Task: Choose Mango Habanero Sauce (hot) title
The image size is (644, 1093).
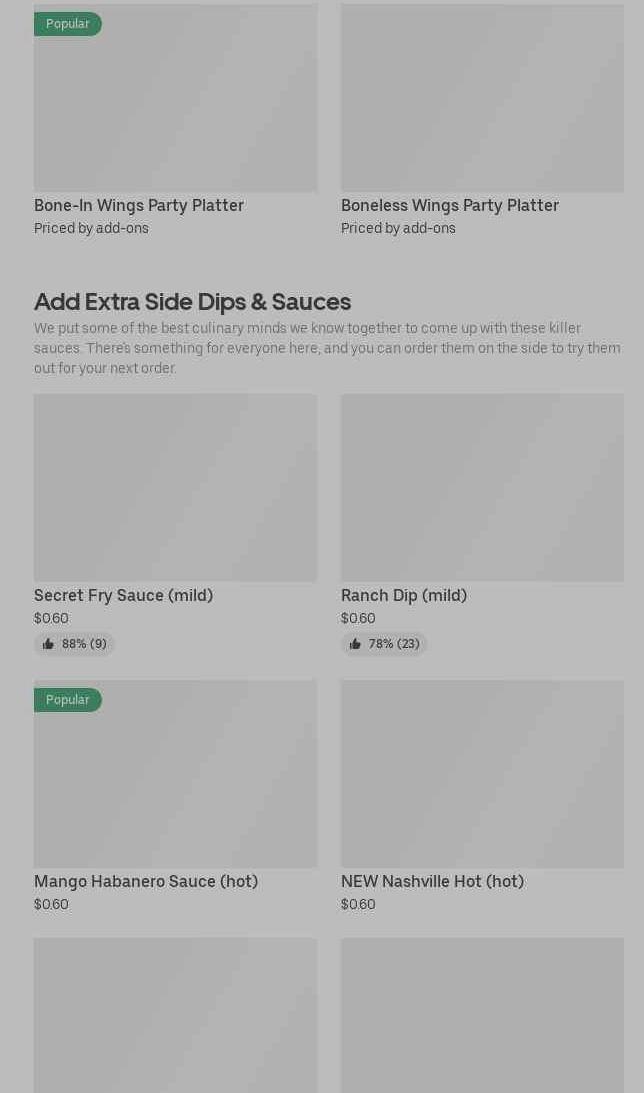Action: (146, 881)
